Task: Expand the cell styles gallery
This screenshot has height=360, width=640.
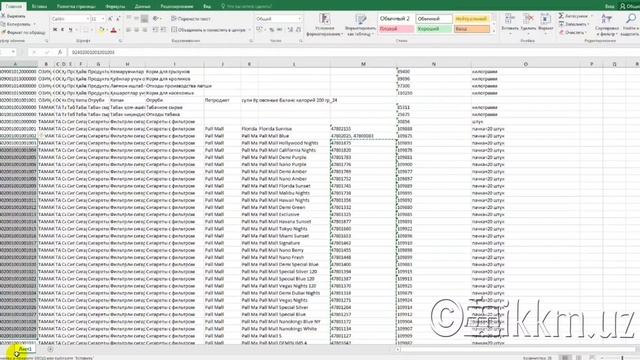Action: (494, 31)
